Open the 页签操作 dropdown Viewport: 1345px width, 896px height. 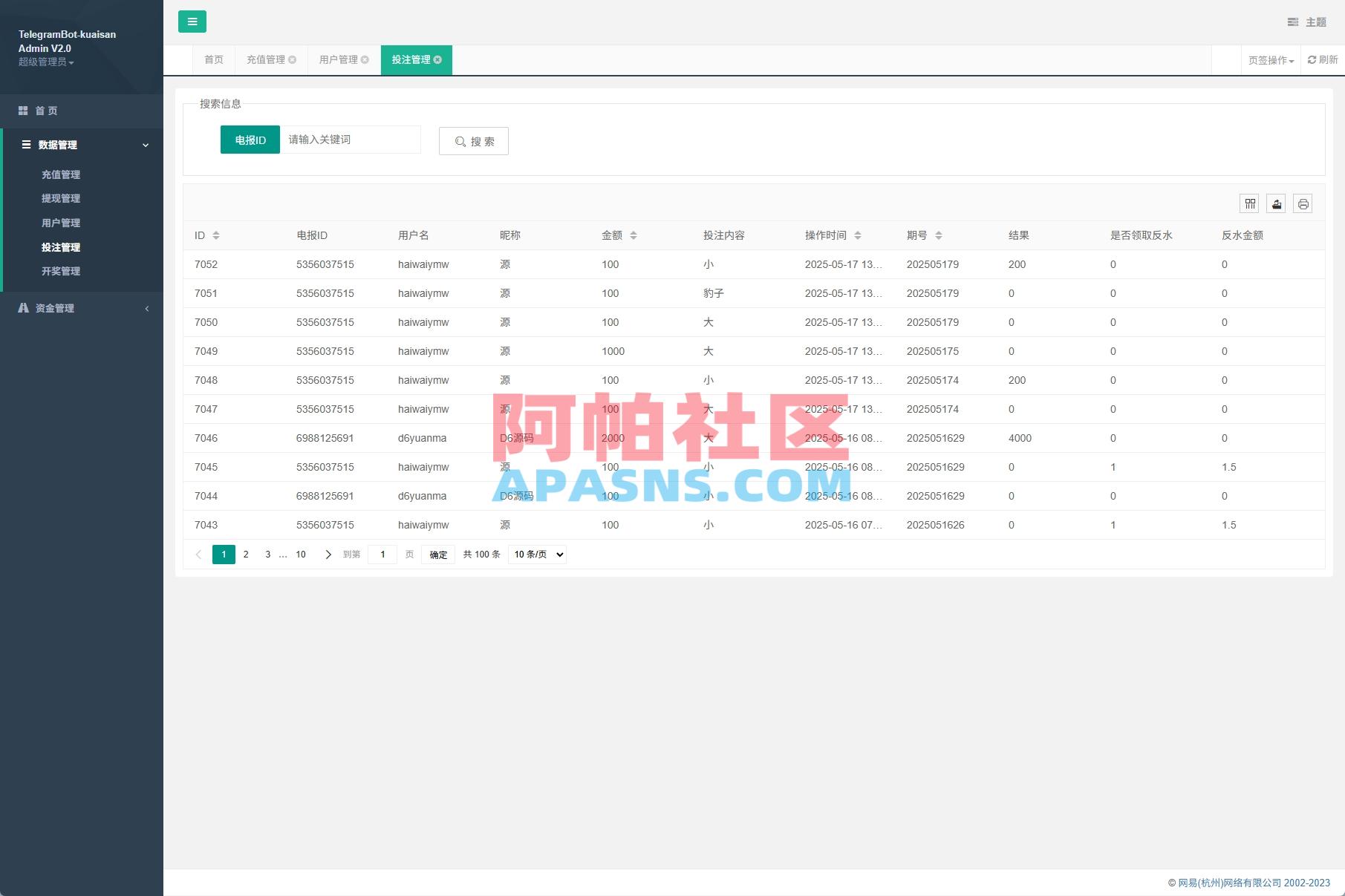click(1269, 60)
